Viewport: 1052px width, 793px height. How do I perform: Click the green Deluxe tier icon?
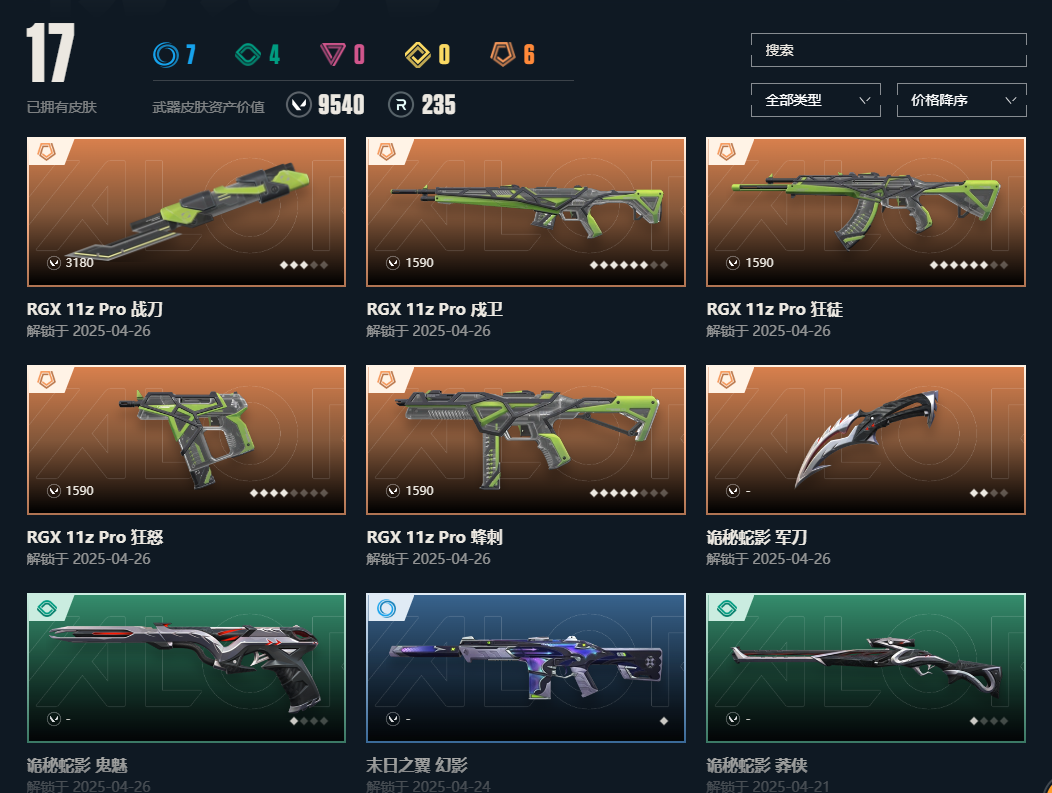248,54
